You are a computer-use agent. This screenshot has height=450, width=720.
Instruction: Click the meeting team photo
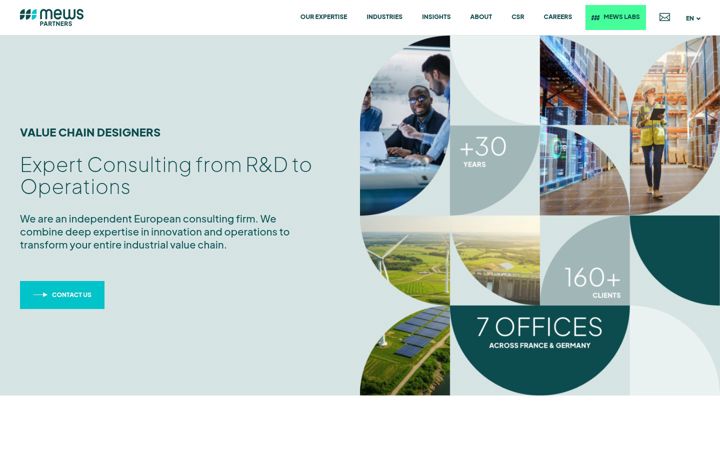click(405, 125)
